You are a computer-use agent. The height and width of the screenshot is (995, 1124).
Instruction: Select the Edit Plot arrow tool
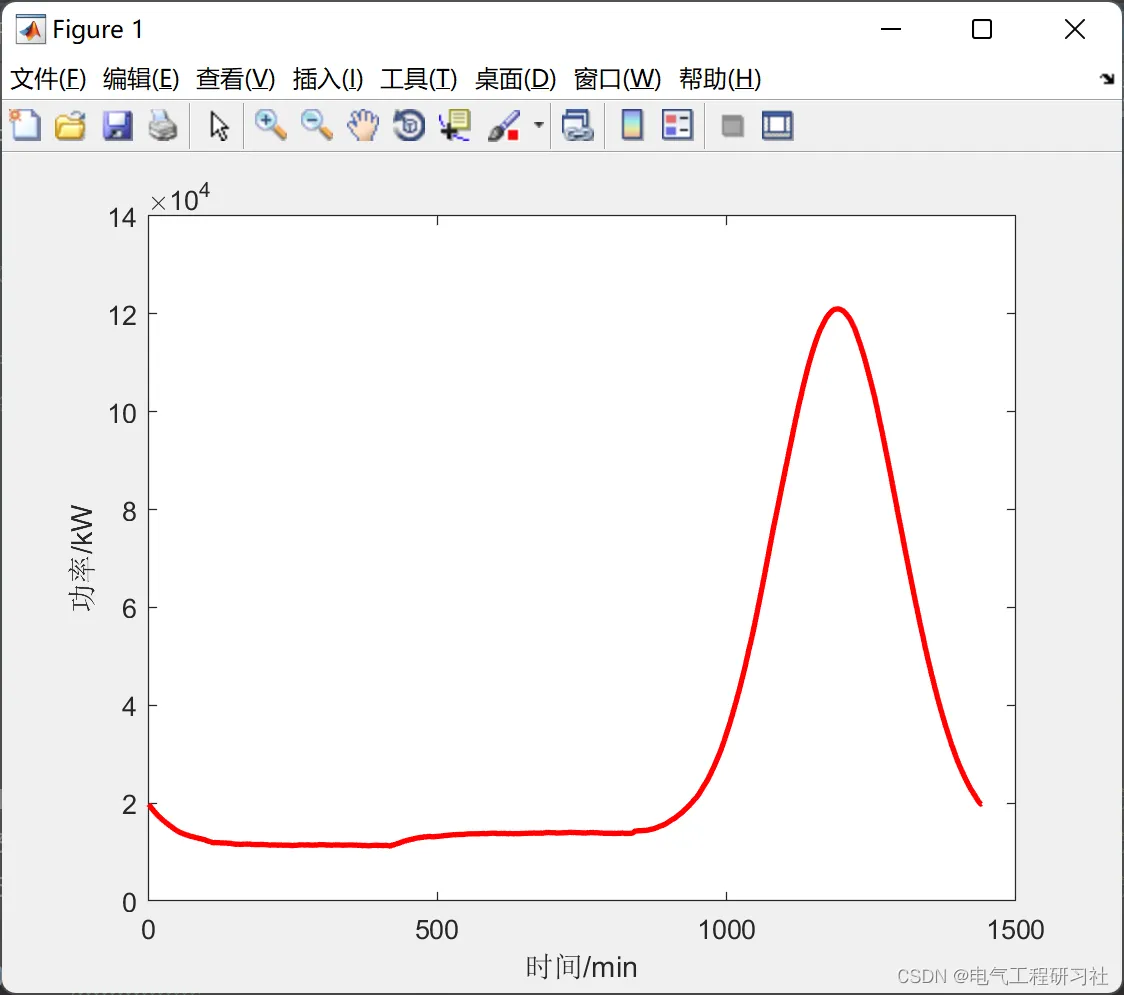pyautogui.click(x=219, y=125)
